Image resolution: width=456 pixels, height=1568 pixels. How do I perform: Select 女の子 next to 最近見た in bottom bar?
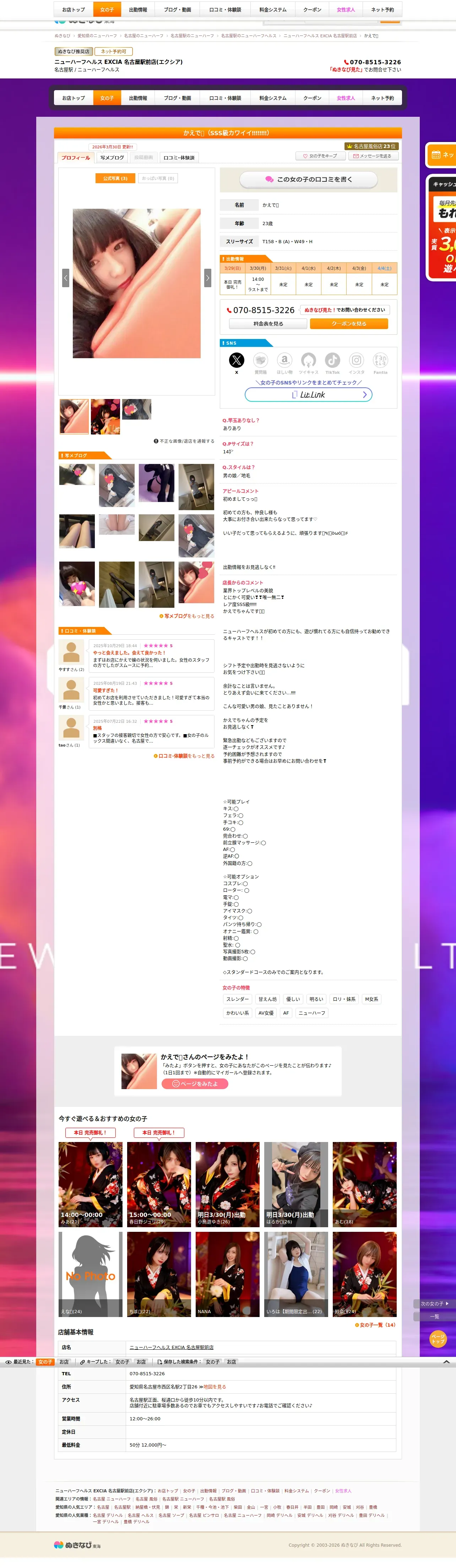45,1362
